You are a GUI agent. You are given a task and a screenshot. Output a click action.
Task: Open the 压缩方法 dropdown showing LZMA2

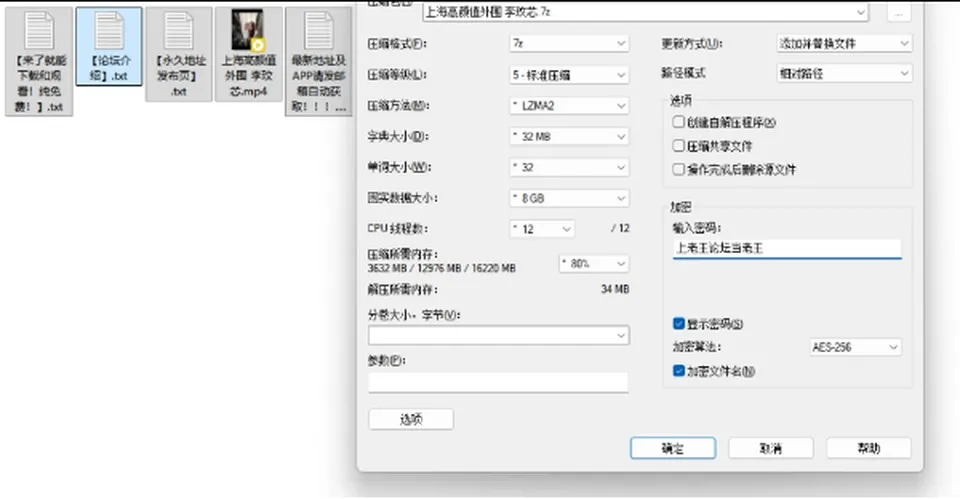pyautogui.click(x=569, y=105)
